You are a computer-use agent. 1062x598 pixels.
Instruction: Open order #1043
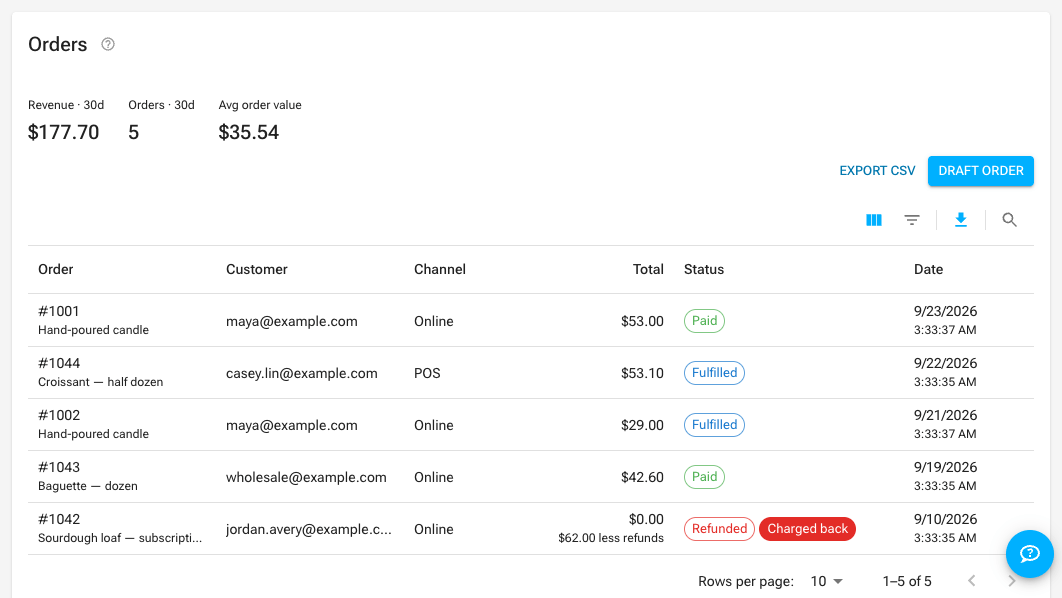[59, 467]
